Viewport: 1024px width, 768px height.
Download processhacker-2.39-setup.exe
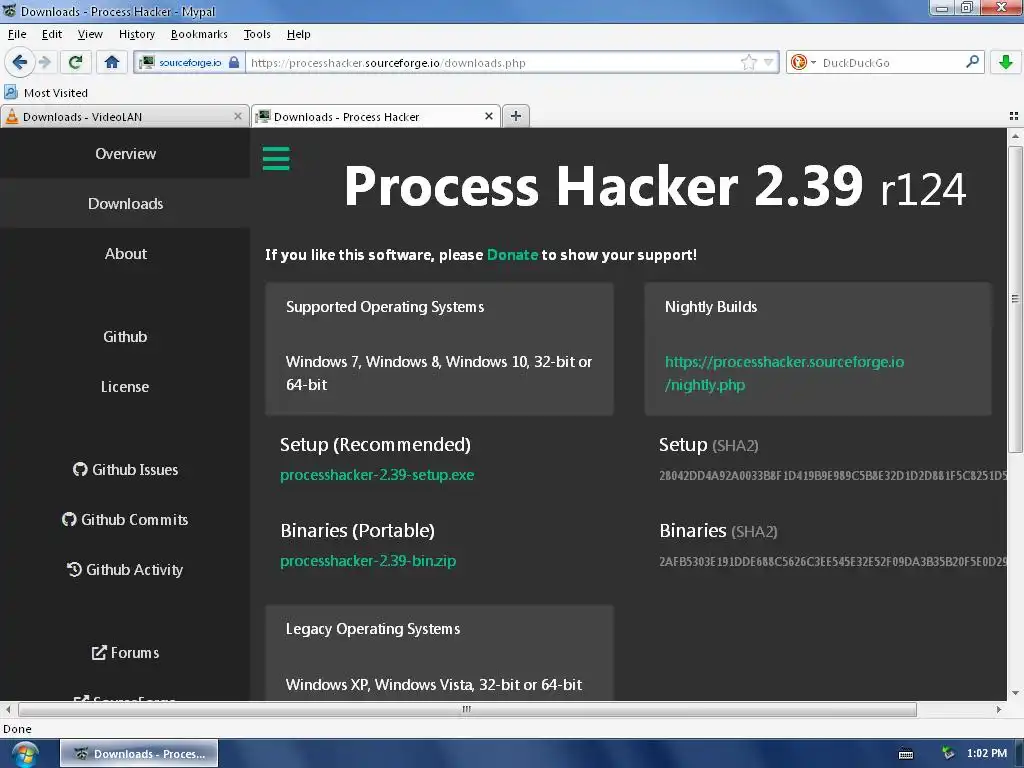click(x=377, y=475)
